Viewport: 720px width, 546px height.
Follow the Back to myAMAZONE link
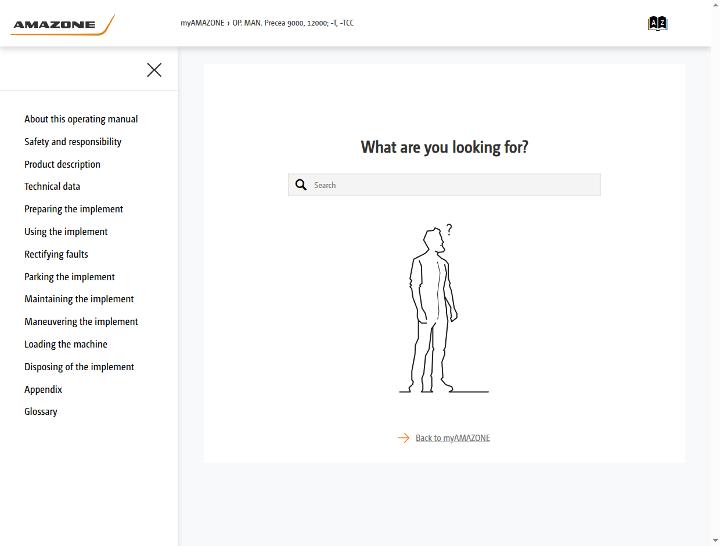(452, 438)
